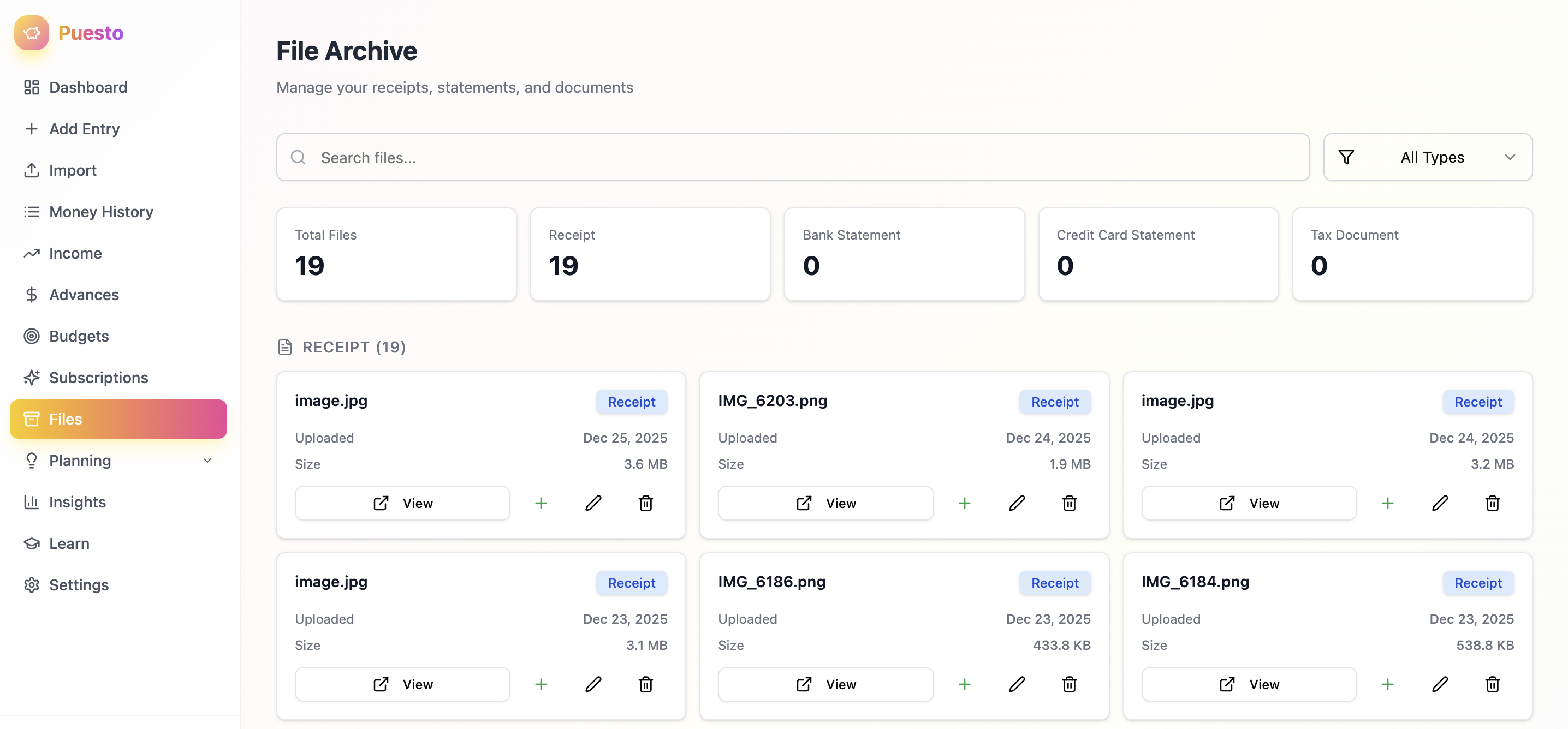Click the Search files input field

793,157
